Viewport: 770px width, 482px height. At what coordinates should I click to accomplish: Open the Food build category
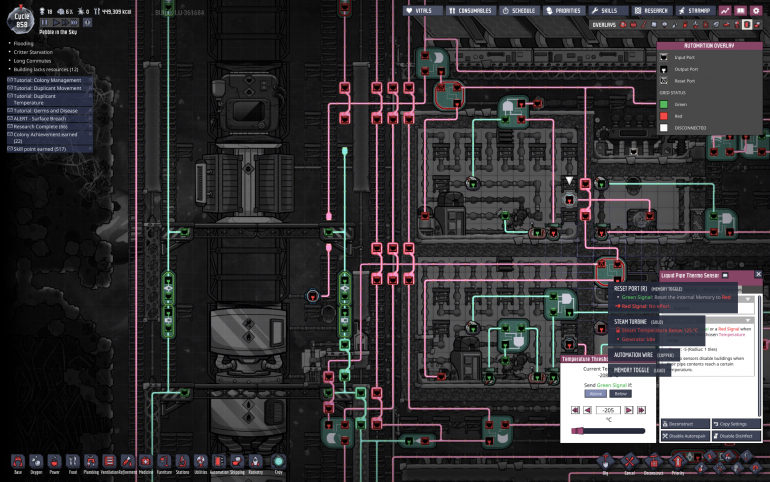pyautogui.click(x=73, y=462)
